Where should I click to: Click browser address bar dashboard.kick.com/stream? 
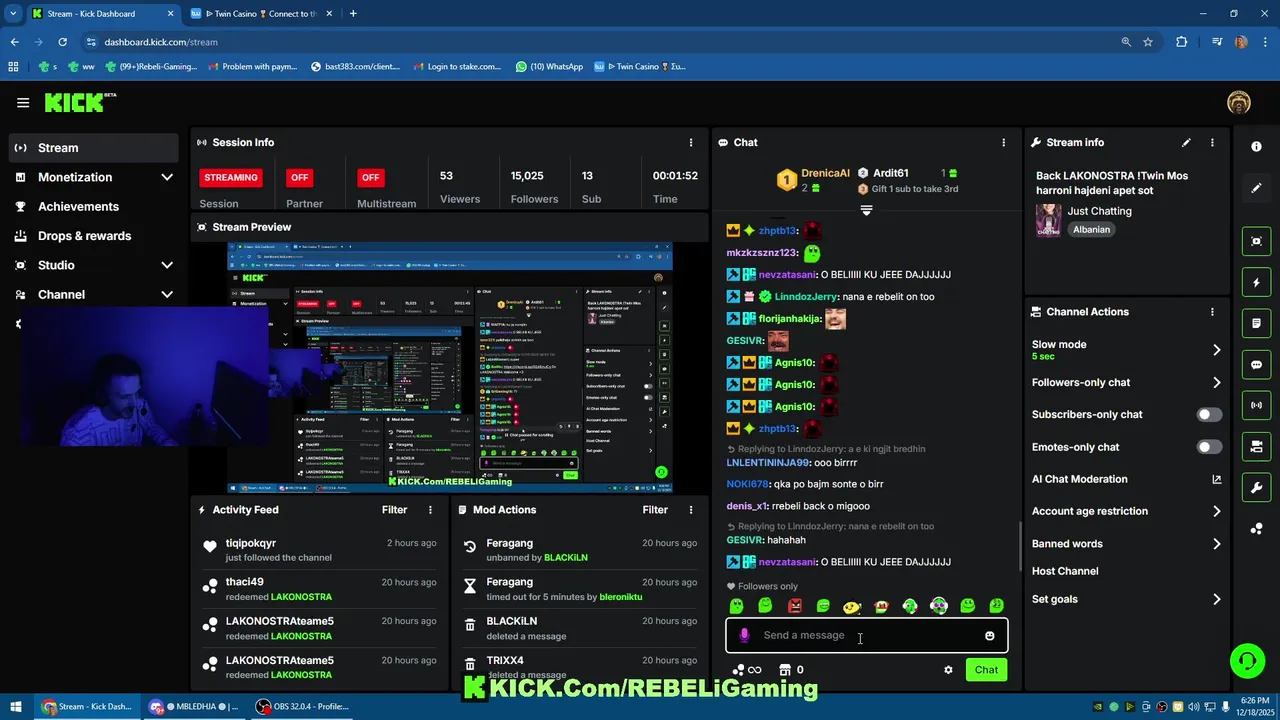point(600,42)
